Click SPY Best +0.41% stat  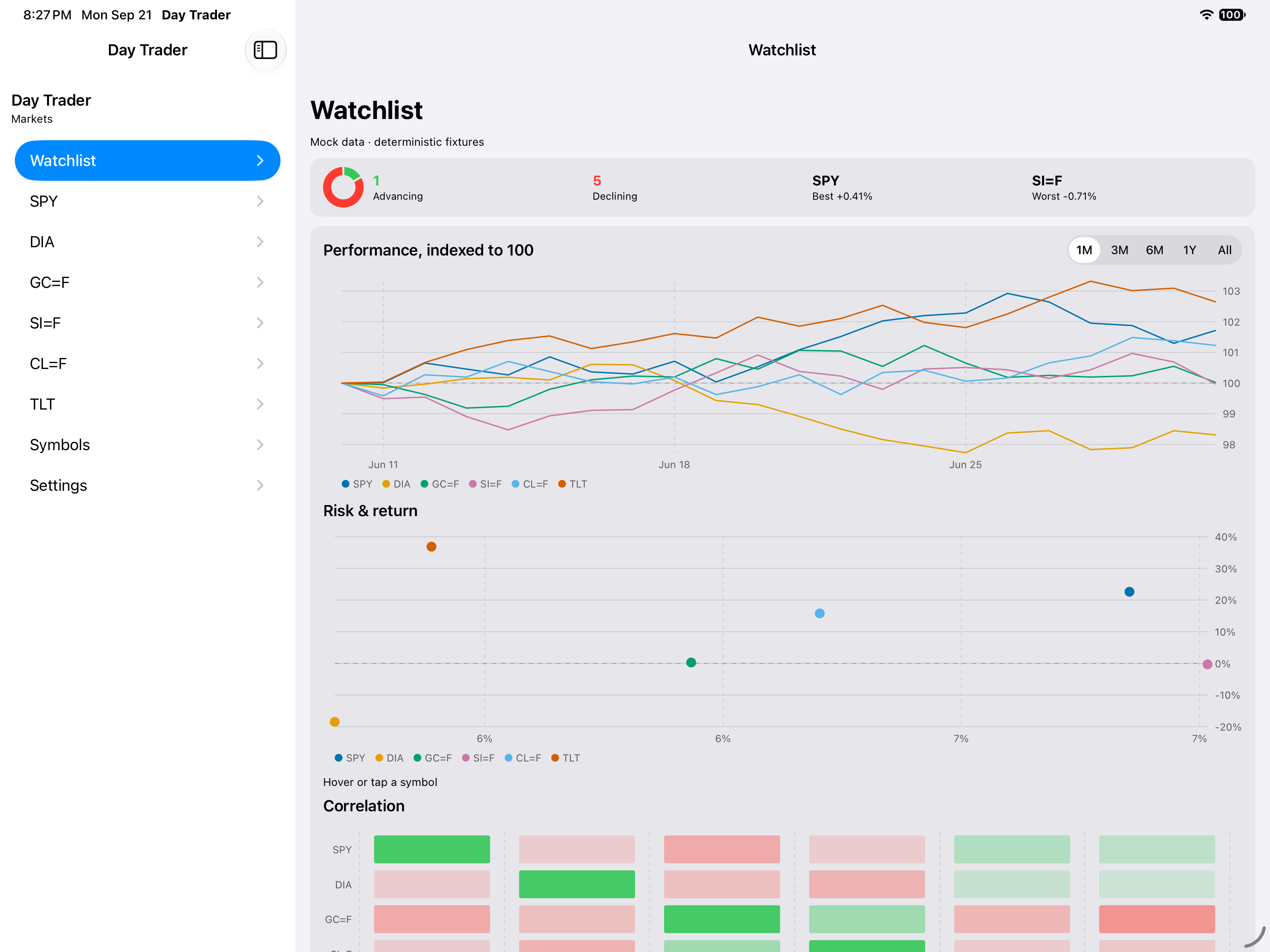(842, 188)
